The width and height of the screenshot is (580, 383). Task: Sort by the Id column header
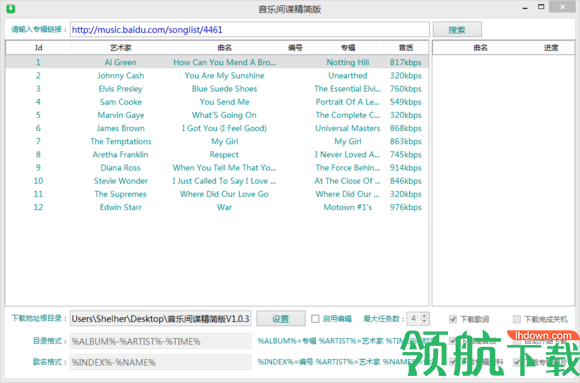tap(38, 48)
